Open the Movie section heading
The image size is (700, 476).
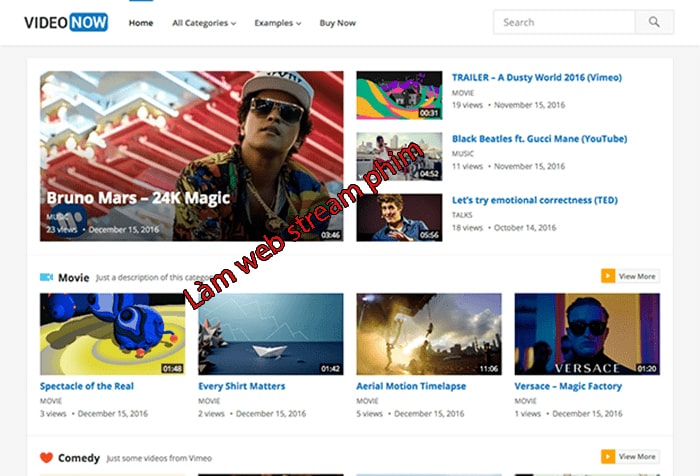pos(74,278)
